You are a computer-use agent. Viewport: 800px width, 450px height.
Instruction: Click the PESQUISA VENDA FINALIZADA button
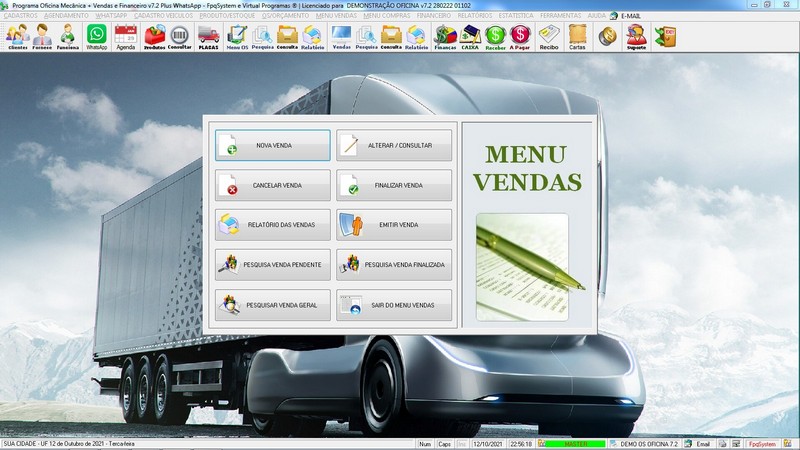pyautogui.click(x=394, y=265)
